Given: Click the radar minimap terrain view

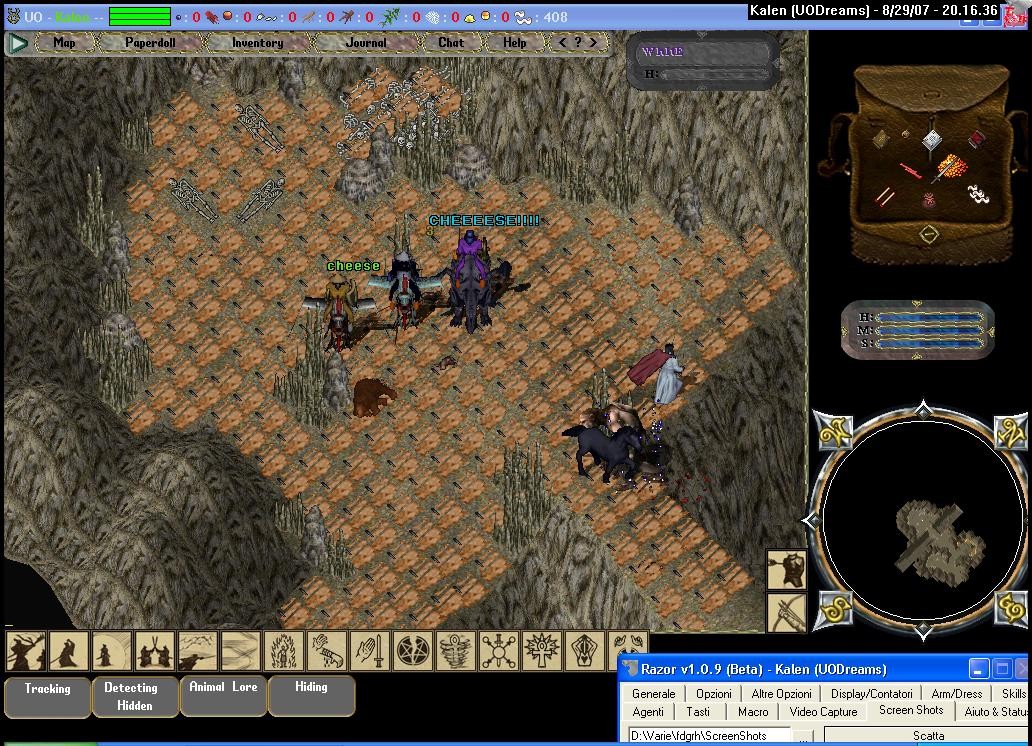Looking at the screenshot, I should (x=923, y=520).
